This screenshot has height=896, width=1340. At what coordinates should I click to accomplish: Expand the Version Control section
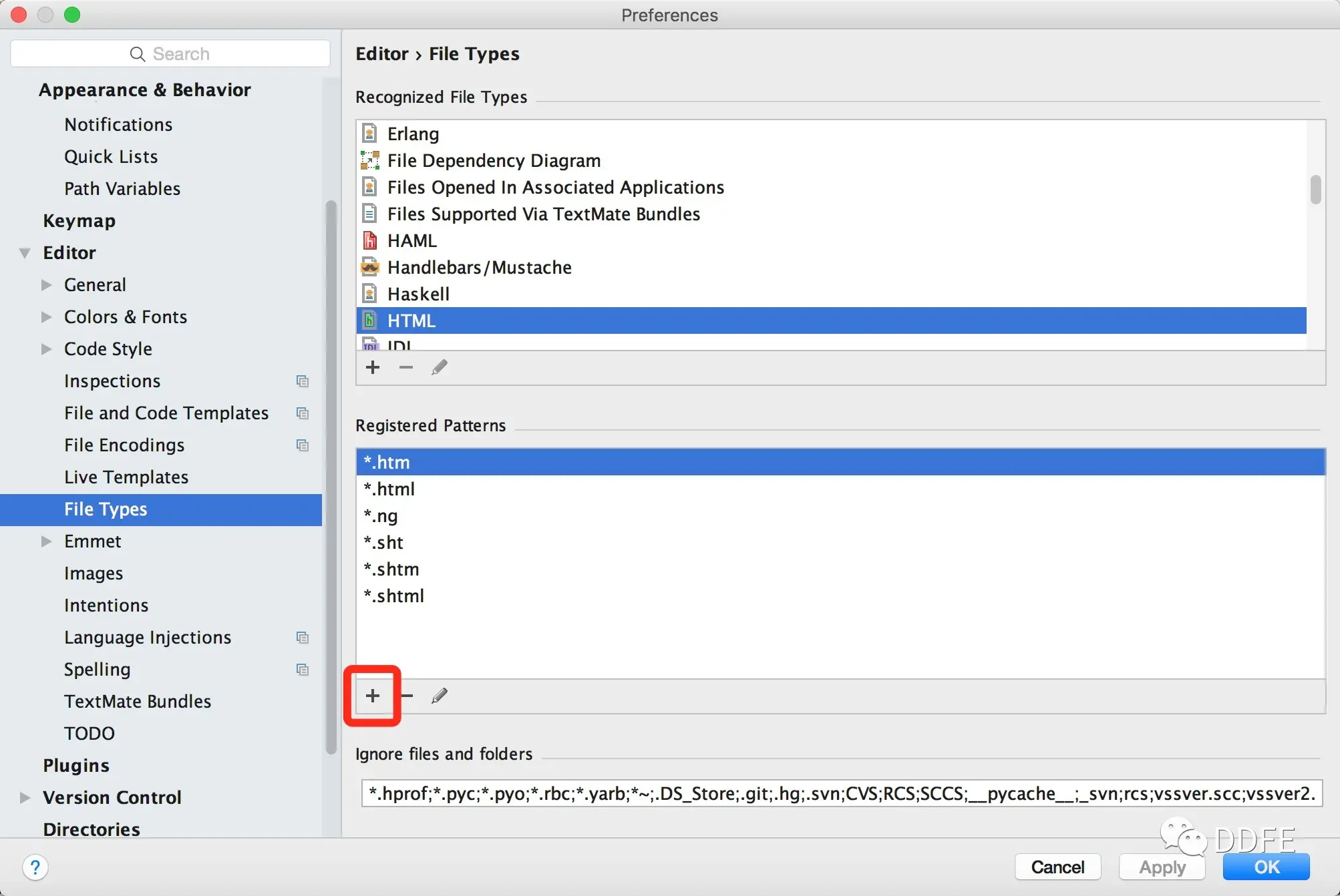pos(25,798)
